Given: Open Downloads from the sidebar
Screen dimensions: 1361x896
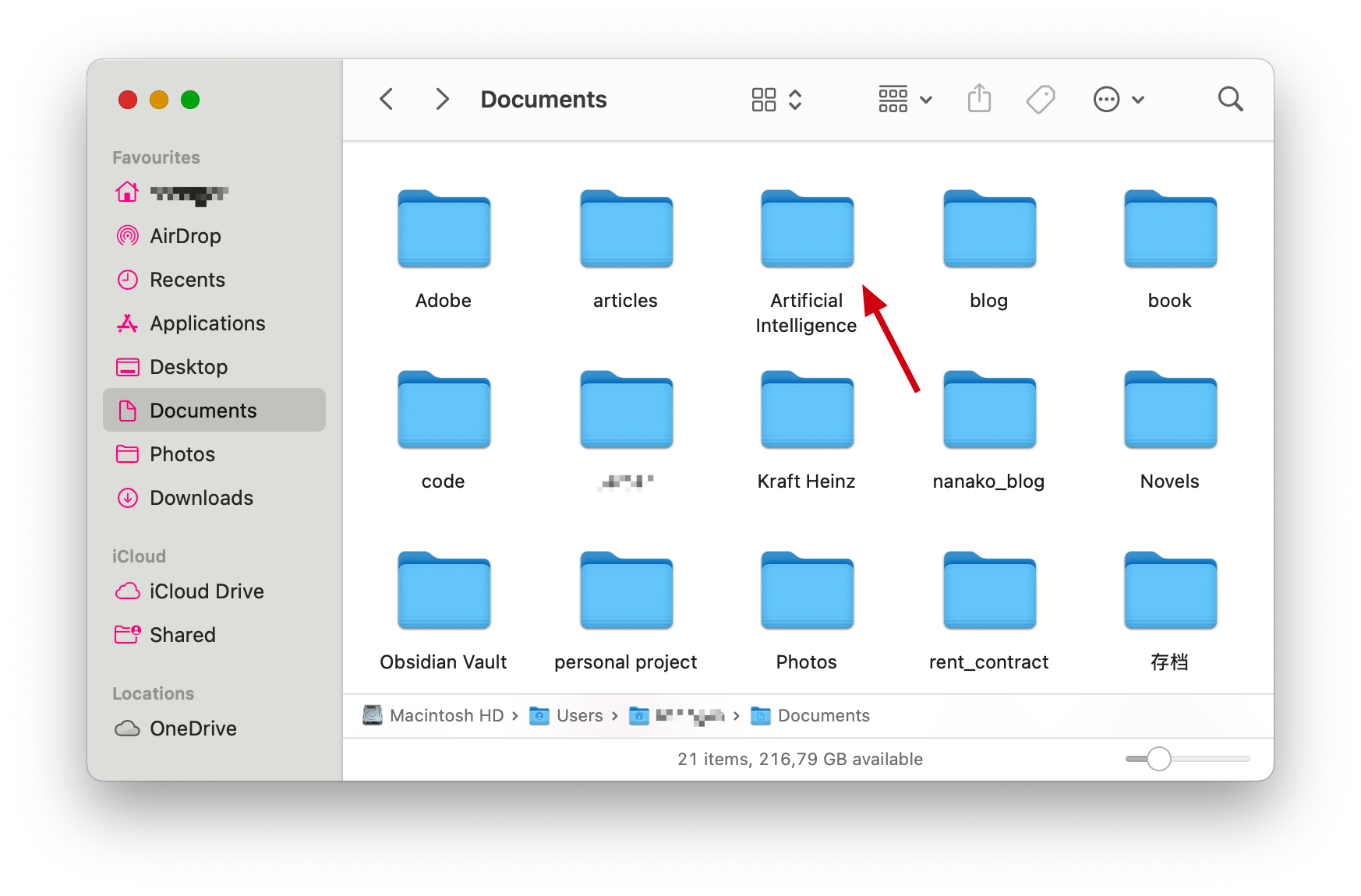Looking at the screenshot, I should click(x=201, y=498).
